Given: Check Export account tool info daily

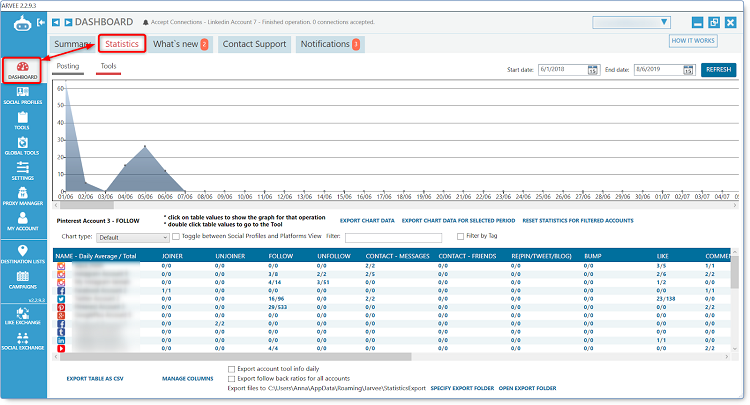Looking at the screenshot, I should pos(232,369).
